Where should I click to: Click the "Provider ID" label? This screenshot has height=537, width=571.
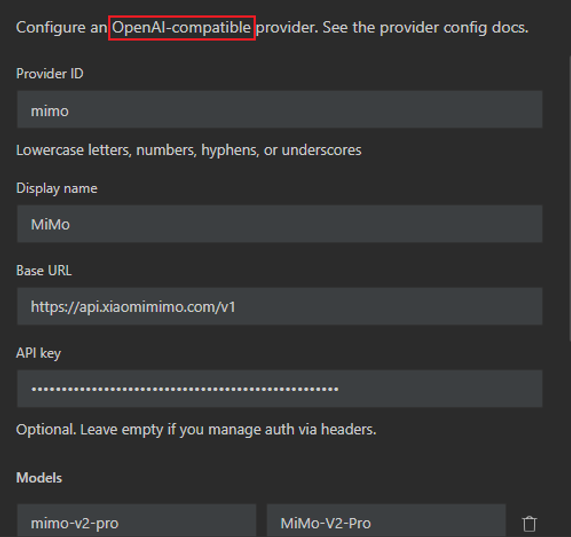[x=50, y=74]
